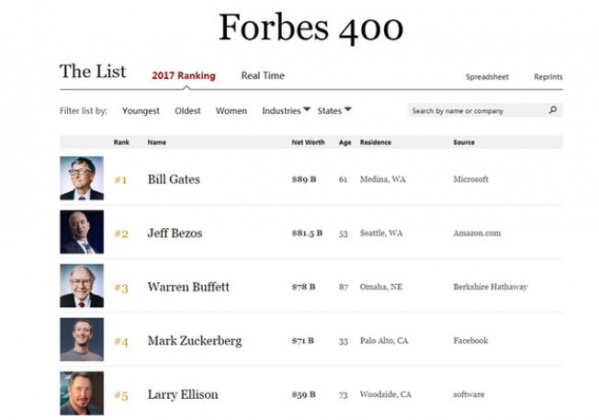Filter list by Youngest
This screenshot has width=599, height=420.
141,111
